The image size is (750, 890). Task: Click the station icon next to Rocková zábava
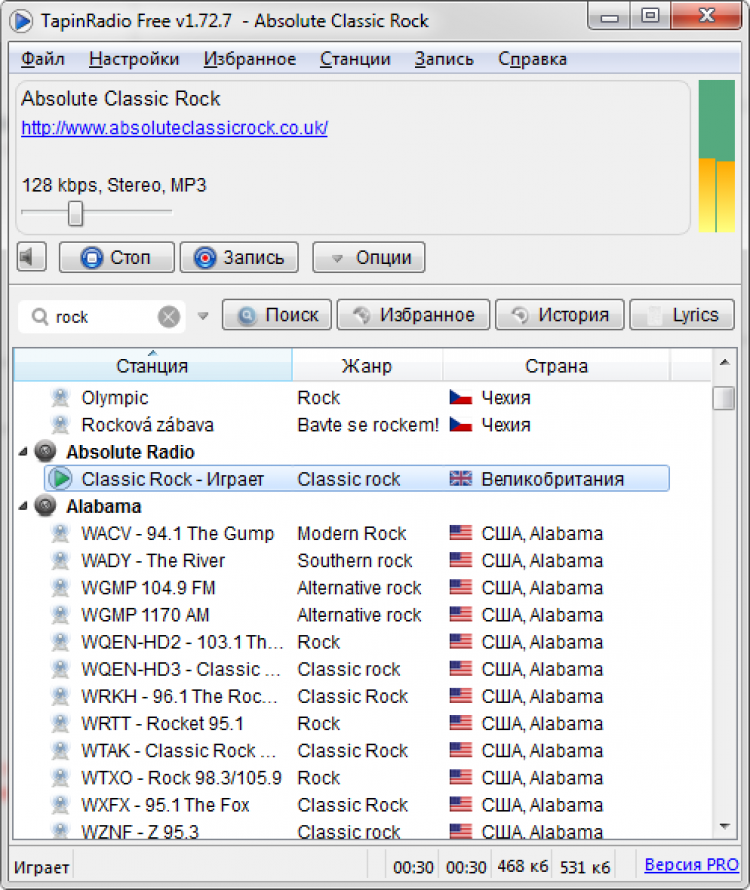(60, 424)
